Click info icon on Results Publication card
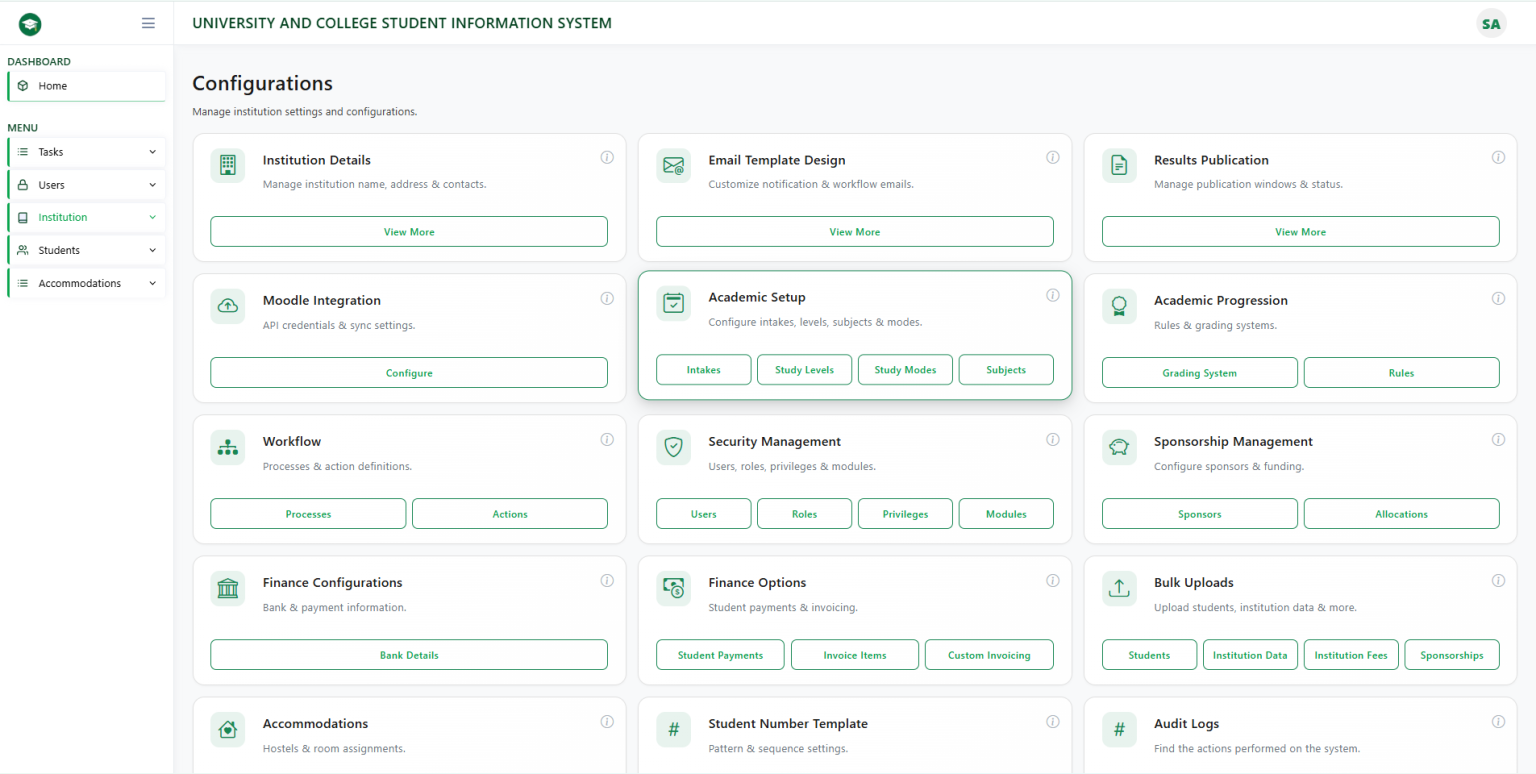 [x=1498, y=158]
